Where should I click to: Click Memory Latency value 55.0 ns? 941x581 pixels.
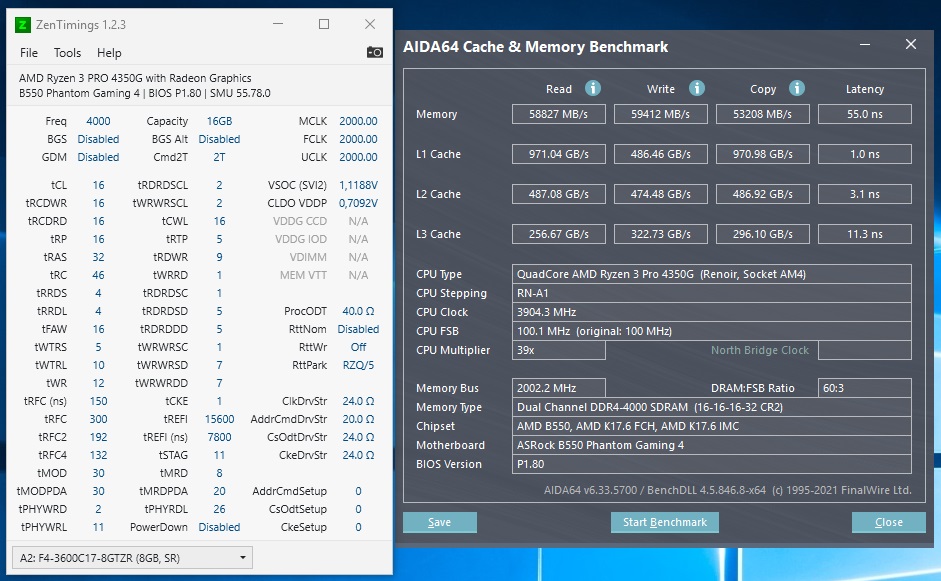click(x=865, y=114)
